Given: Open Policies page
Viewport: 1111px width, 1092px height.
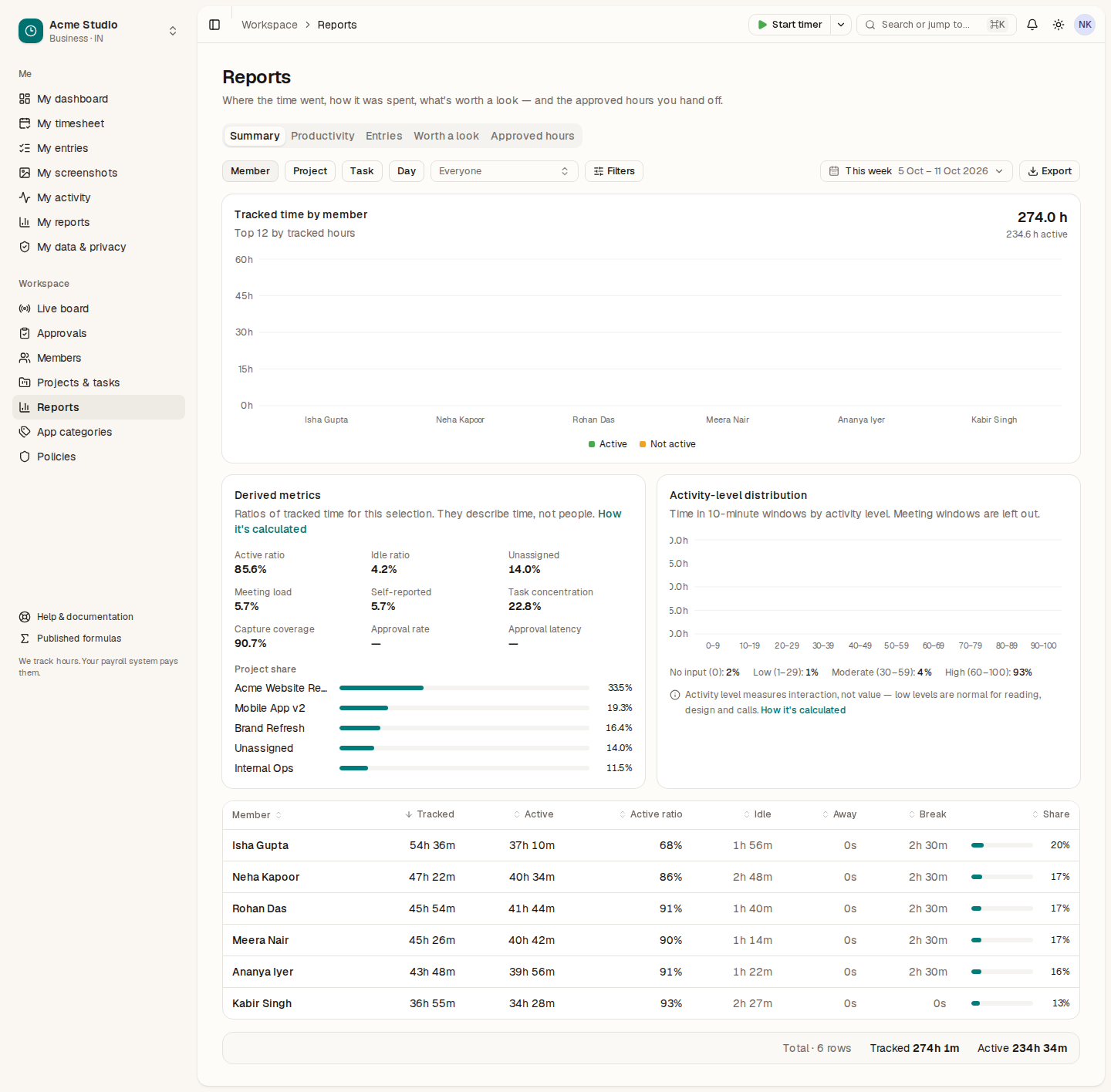Looking at the screenshot, I should (99, 457).
